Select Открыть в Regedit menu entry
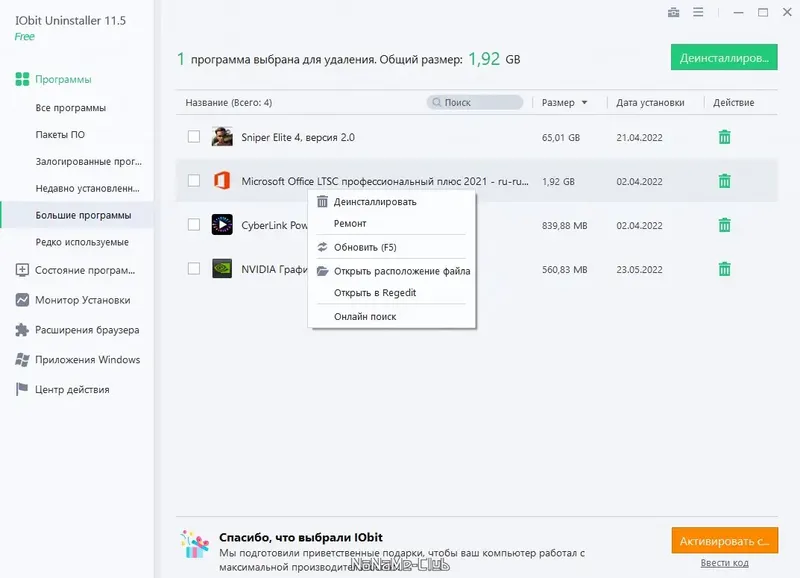Image resolution: width=800 pixels, height=578 pixels. click(375, 293)
